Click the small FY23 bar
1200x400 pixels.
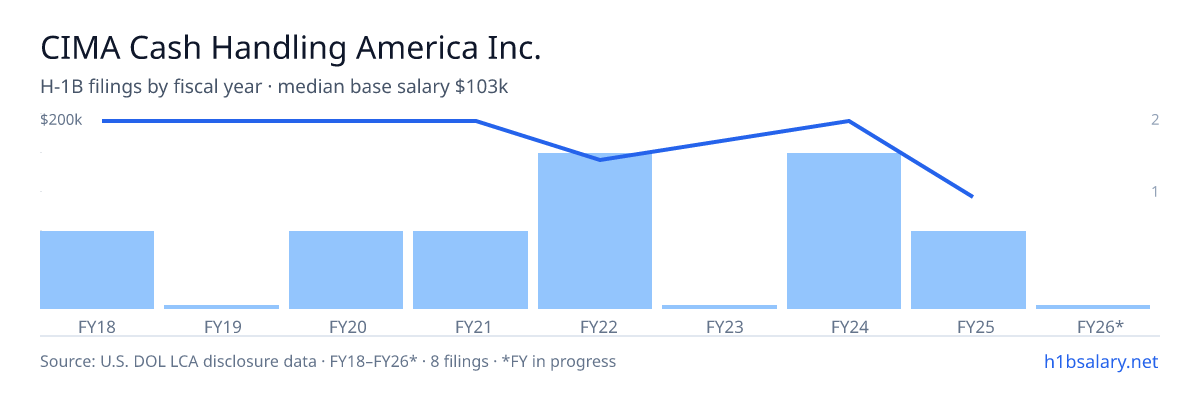coord(719,307)
